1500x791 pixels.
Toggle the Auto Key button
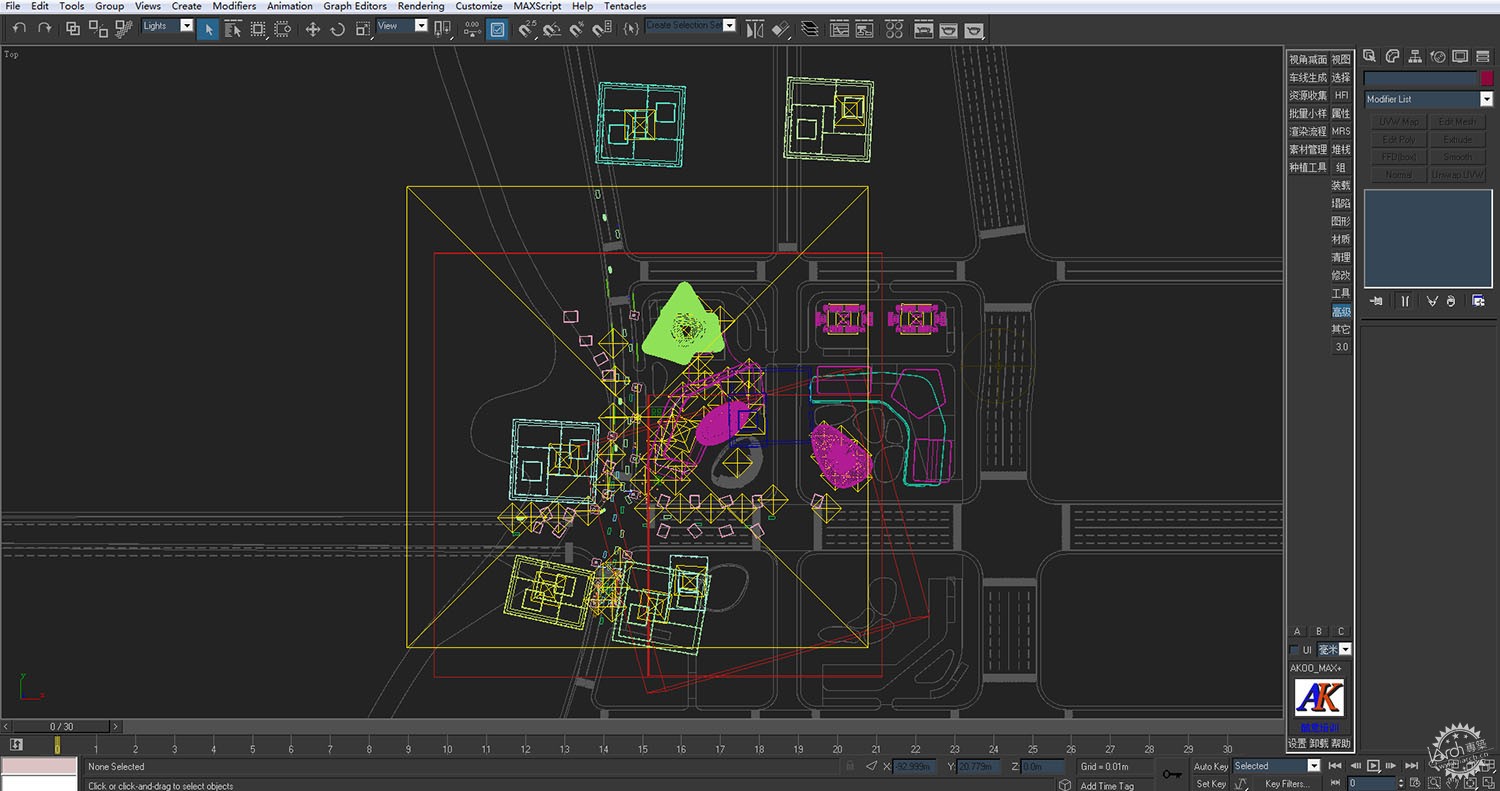pyautogui.click(x=1211, y=766)
